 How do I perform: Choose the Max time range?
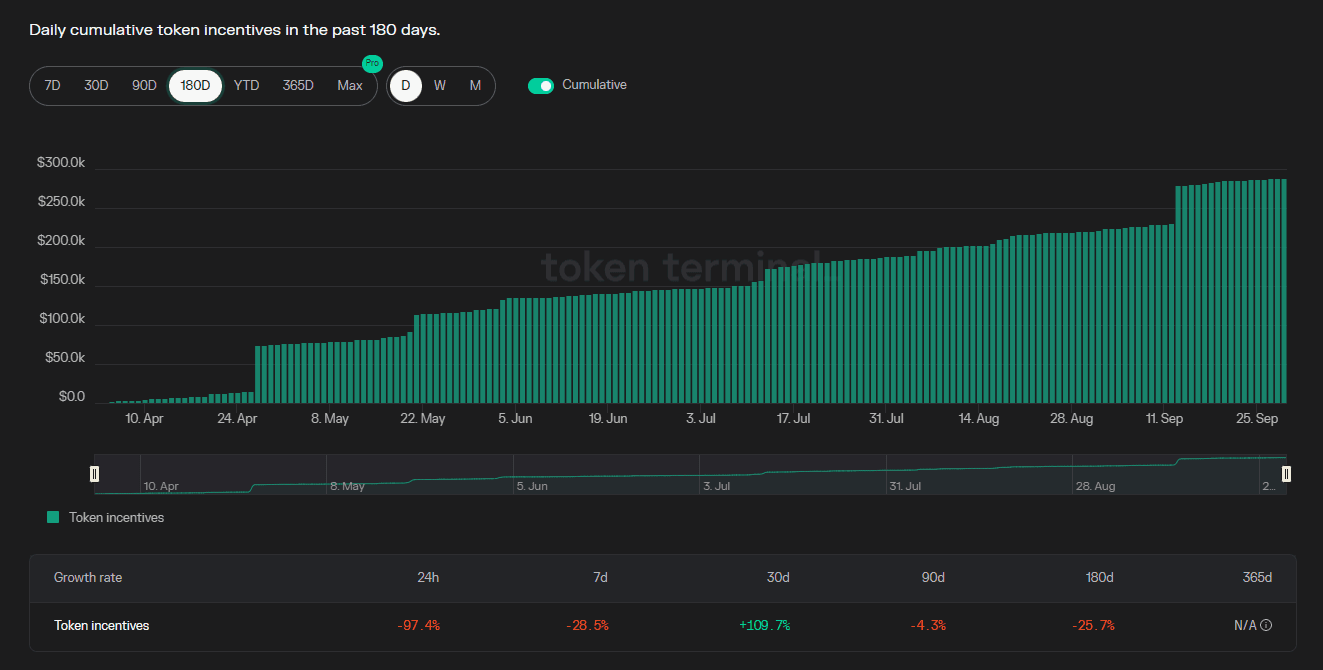point(350,86)
